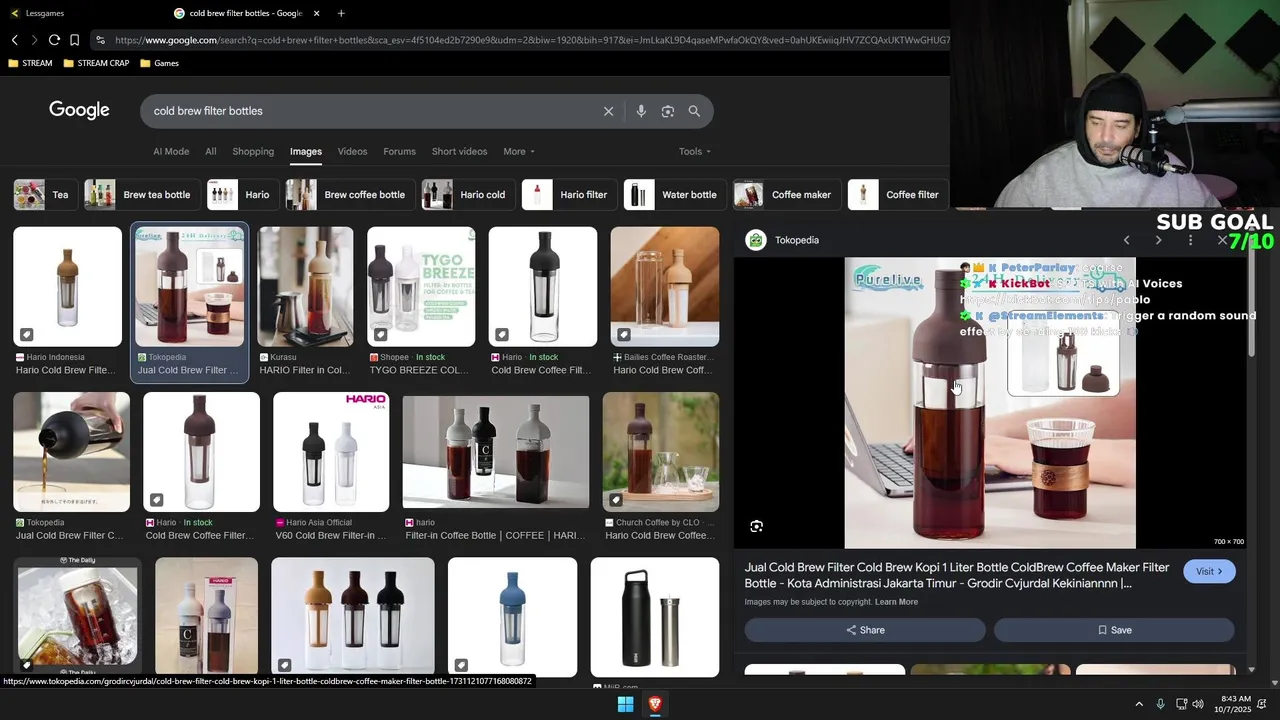Share the selected image
1280x720 pixels.
pyautogui.click(x=865, y=630)
